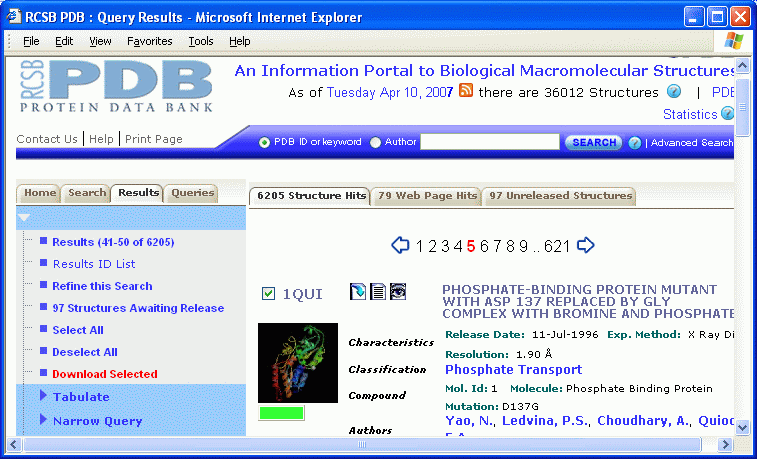The width and height of the screenshot is (757, 459).
Task: Click help icon next to SEARCH button
Action: click(635, 142)
